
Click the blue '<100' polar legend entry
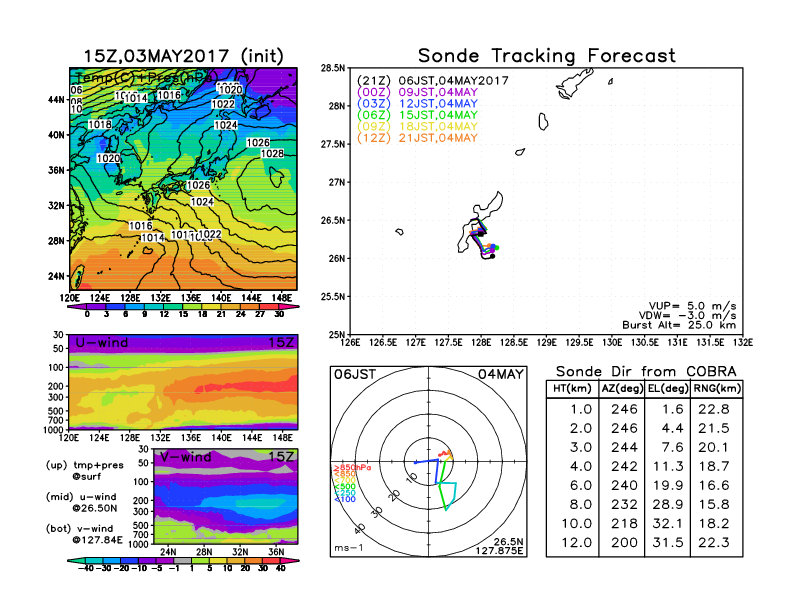pyautogui.click(x=345, y=500)
